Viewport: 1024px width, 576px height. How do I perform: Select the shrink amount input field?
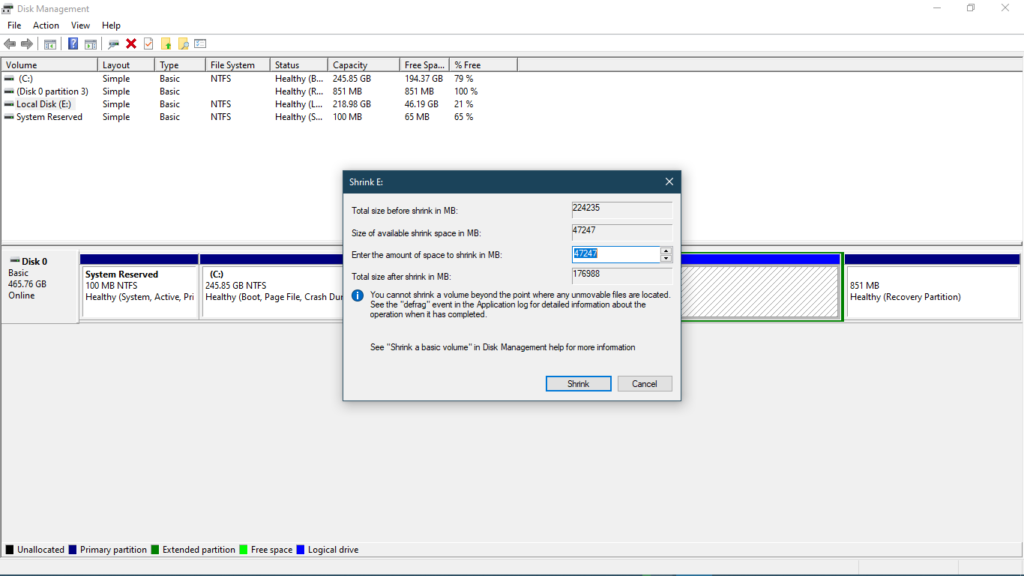pyautogui.click(x=615, y=254)
